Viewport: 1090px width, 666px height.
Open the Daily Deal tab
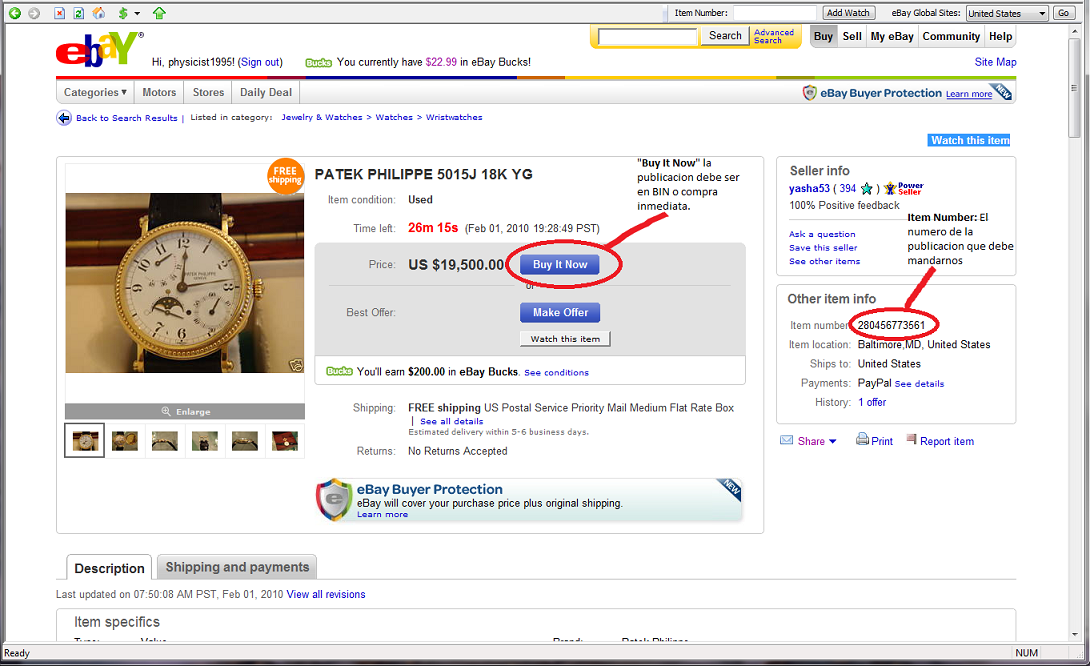click(266, 92)
